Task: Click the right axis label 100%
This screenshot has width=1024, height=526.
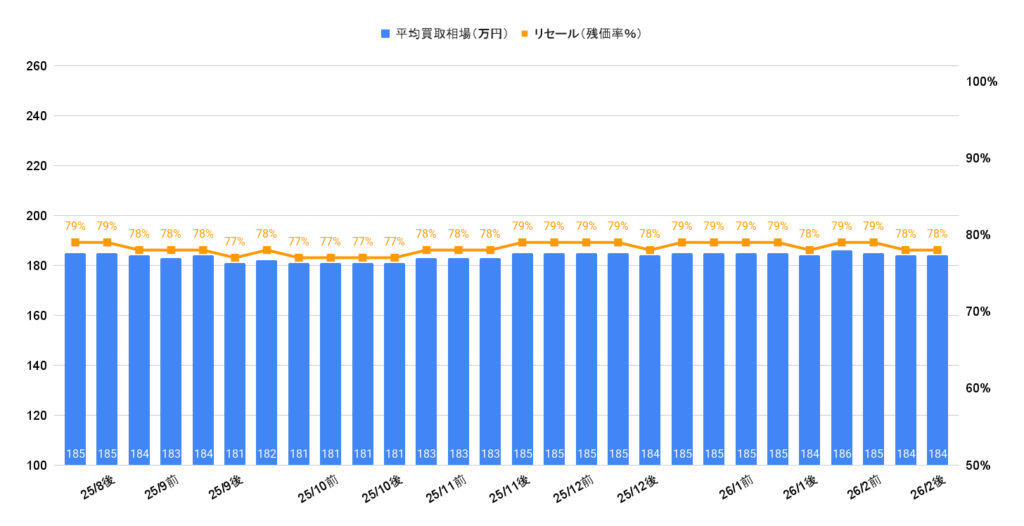Action: [982, 82]
